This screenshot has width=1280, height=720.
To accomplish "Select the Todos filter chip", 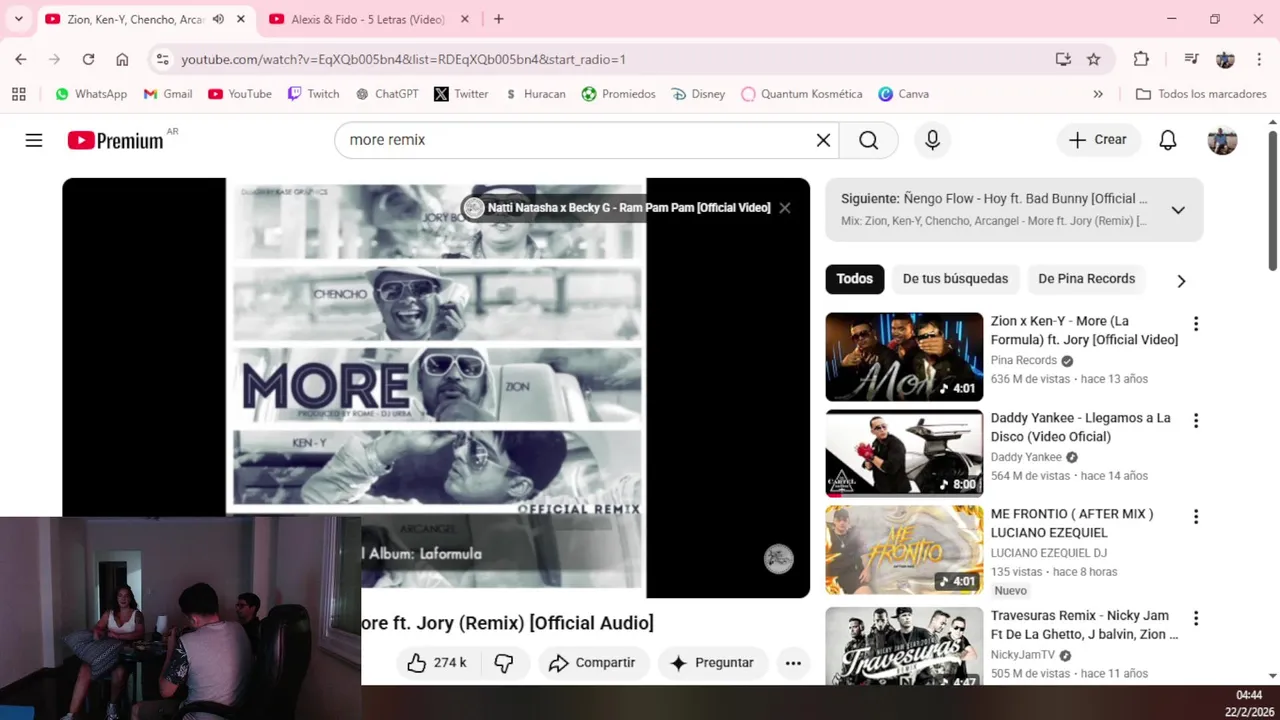I will 854,279.
